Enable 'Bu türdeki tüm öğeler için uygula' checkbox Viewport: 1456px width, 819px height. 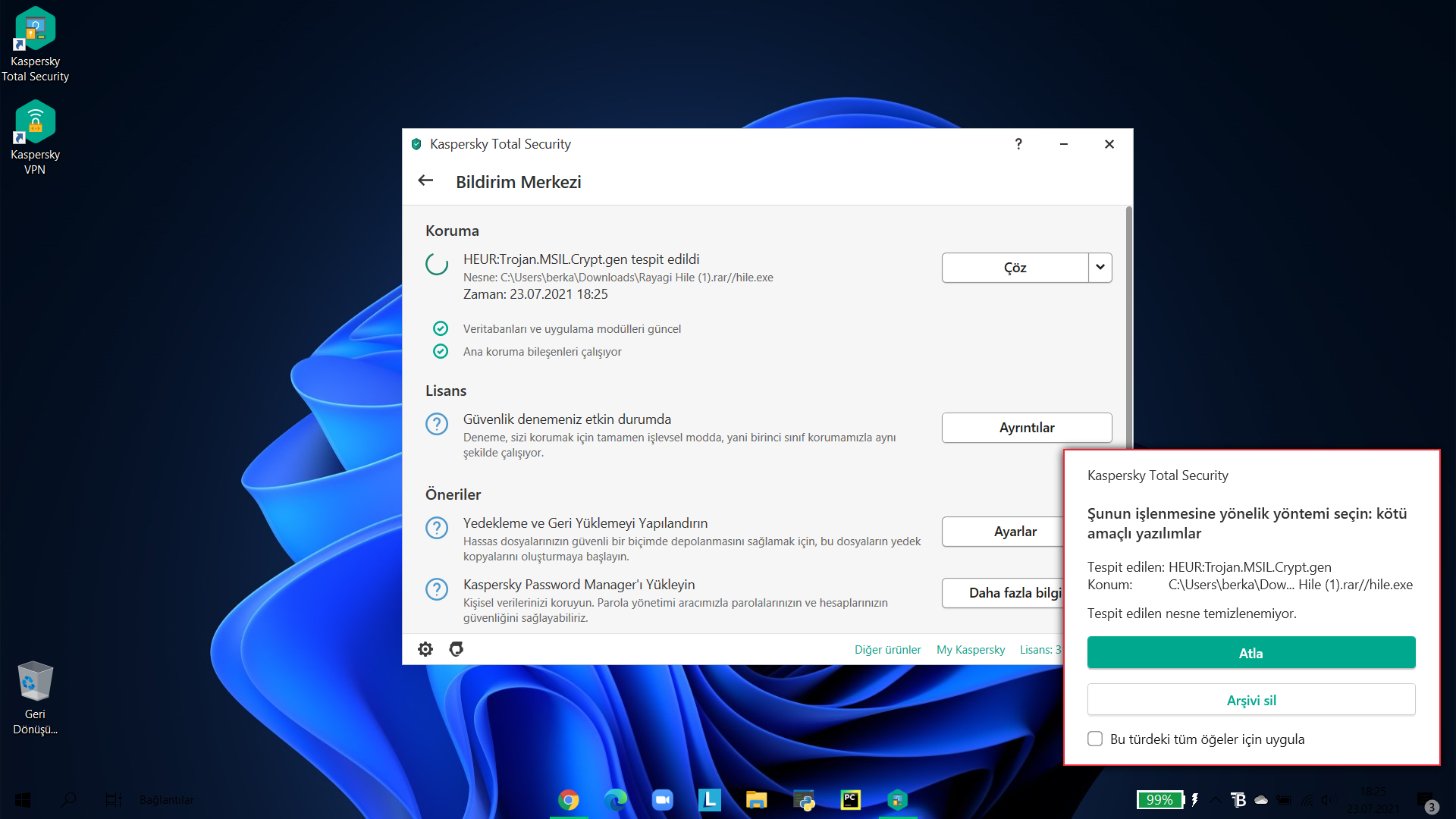(x=1095, y=739)
